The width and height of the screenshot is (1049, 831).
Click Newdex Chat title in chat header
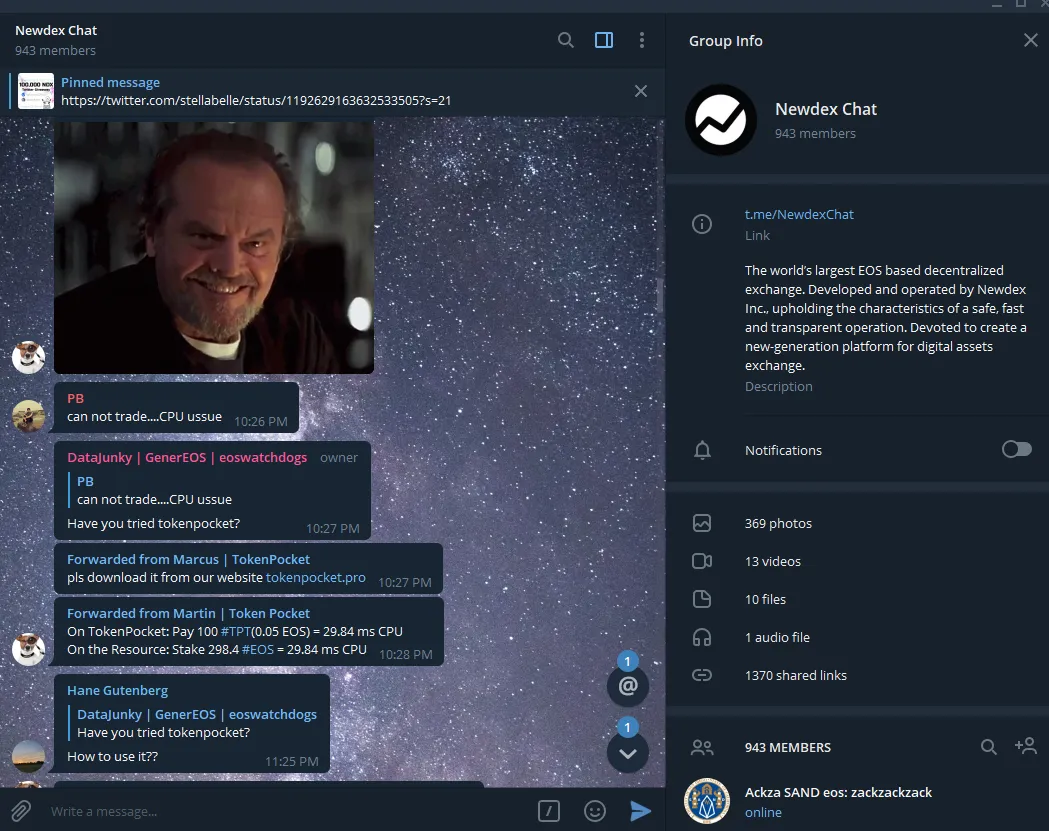coord(56,31)
